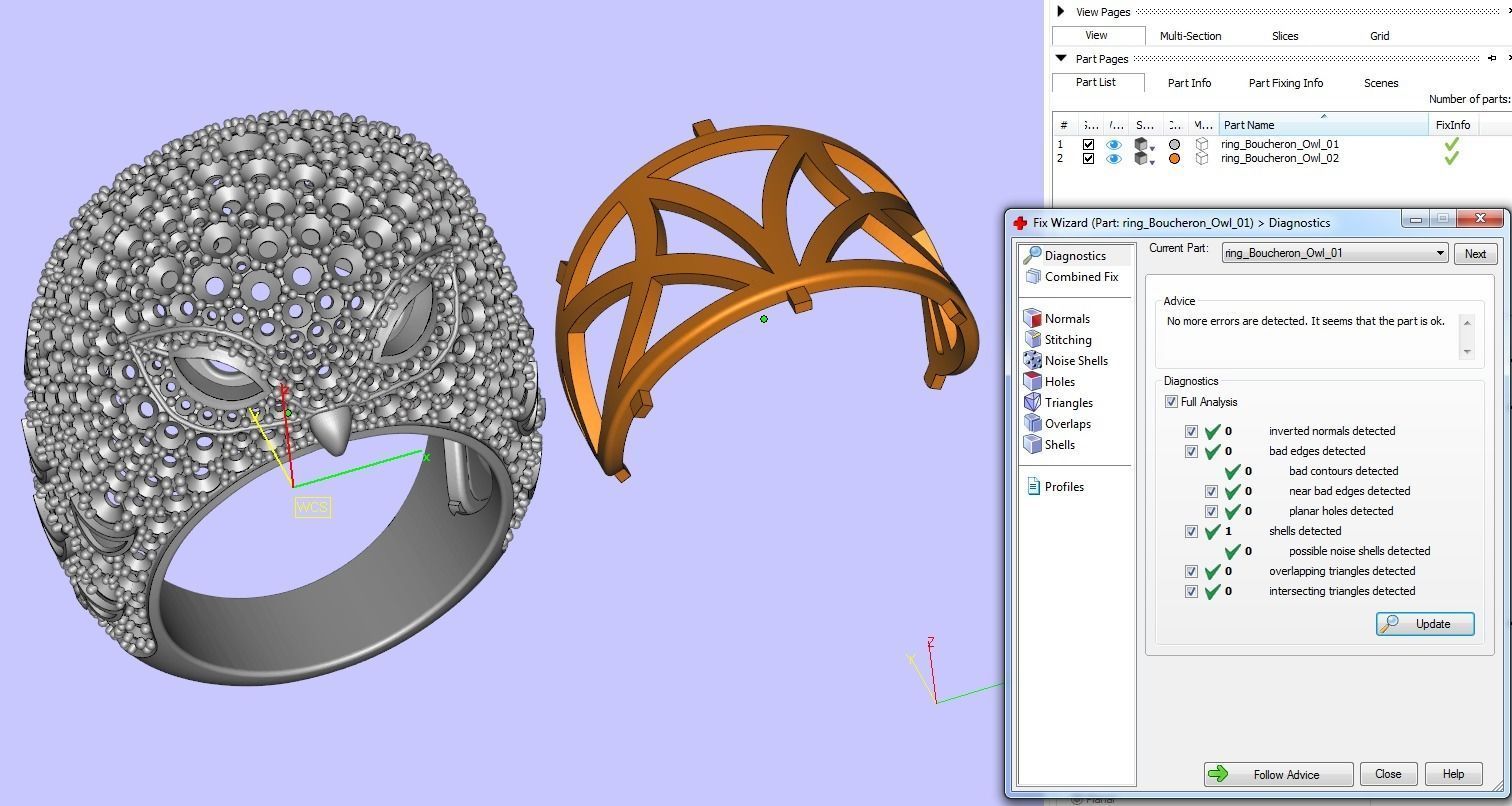Click the Help button

[x=1453, y=774]
